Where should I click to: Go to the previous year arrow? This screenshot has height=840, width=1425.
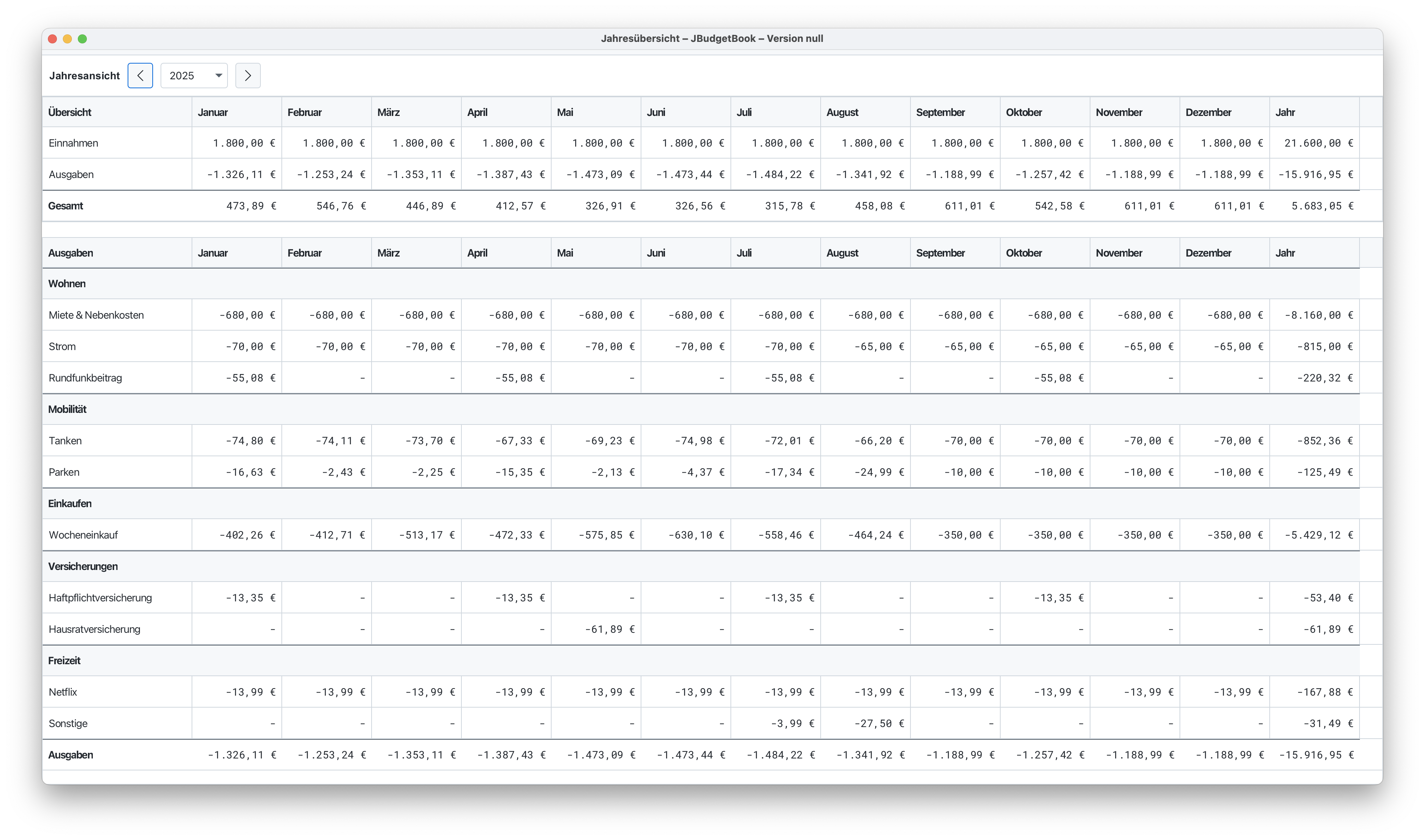point(140,76)
